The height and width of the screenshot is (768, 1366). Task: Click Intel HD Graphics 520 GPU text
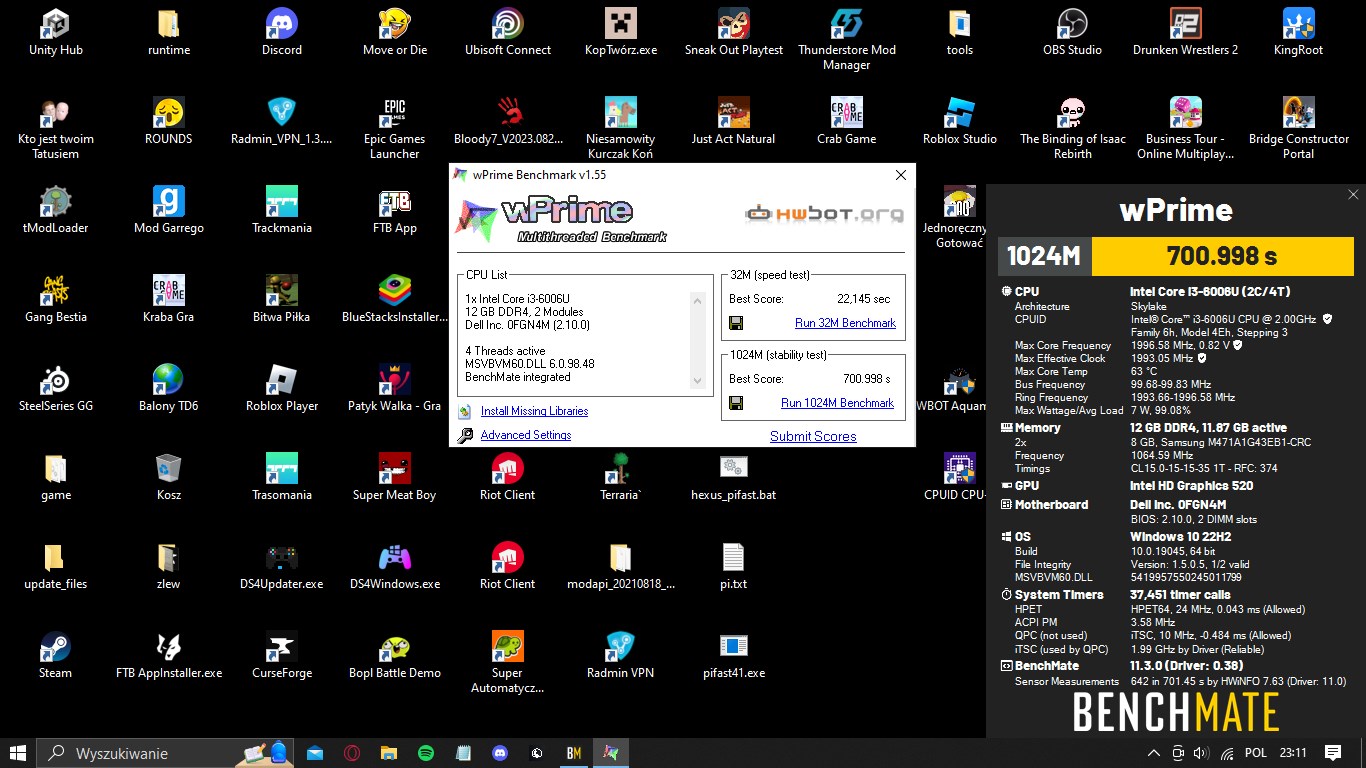pos(1191,486)
